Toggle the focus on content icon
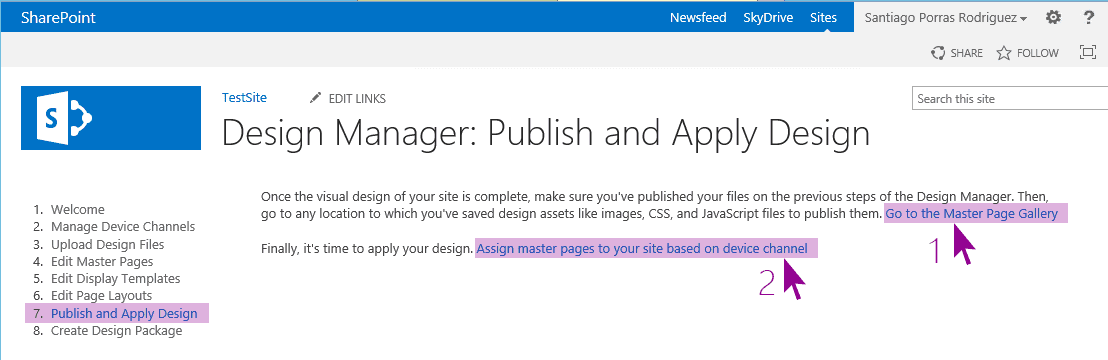This screenshot has height=360, width=1108. pos(1088,52)
